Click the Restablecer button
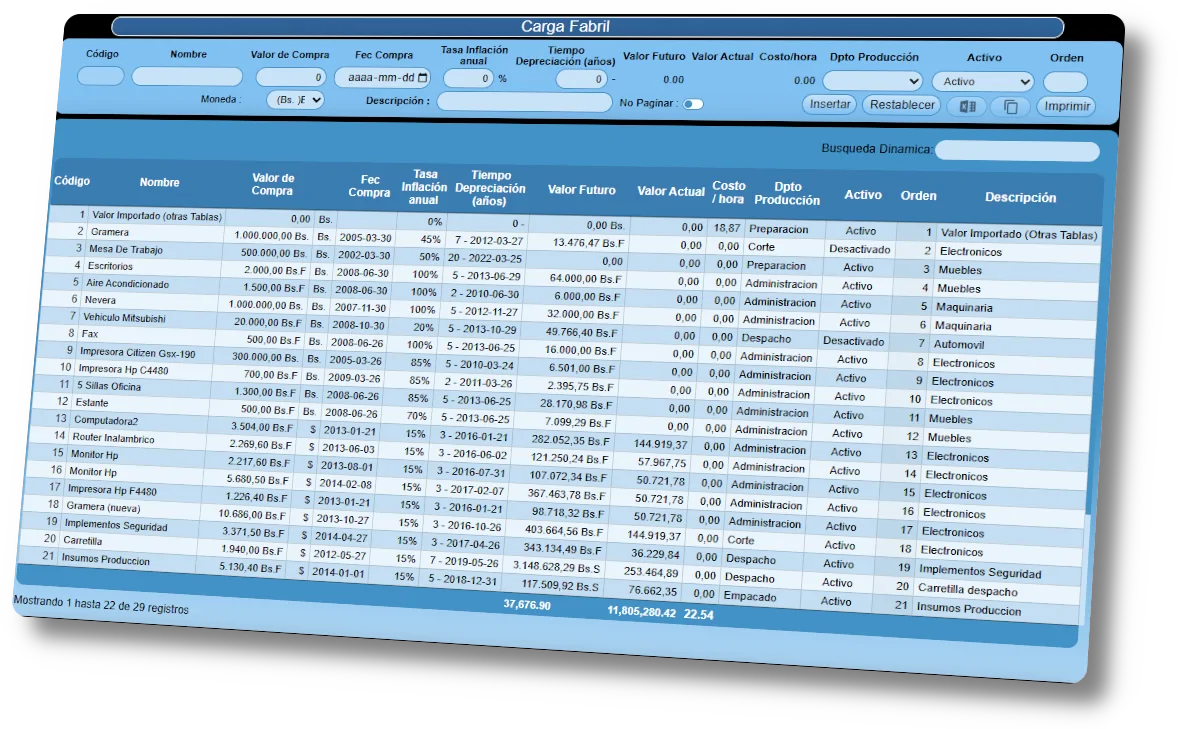Screen dimensions: 1178x729 902,105
